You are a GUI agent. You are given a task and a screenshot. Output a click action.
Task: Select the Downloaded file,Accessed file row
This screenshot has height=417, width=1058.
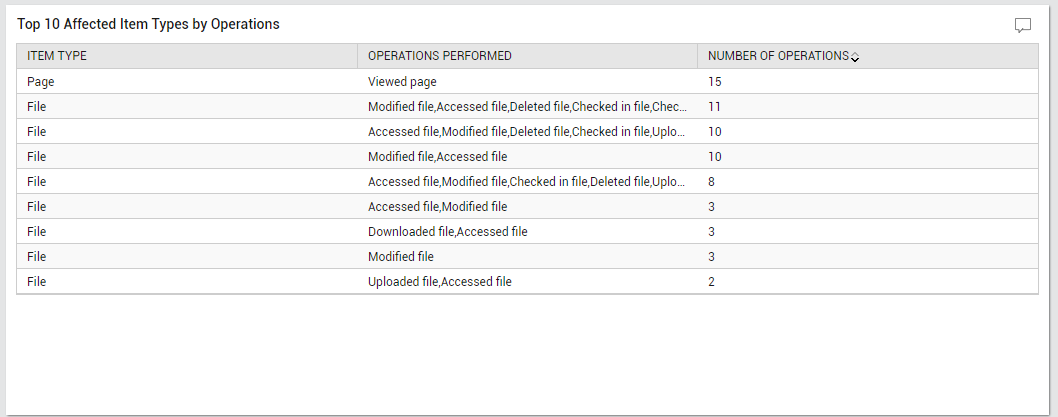tap(528, 231)
